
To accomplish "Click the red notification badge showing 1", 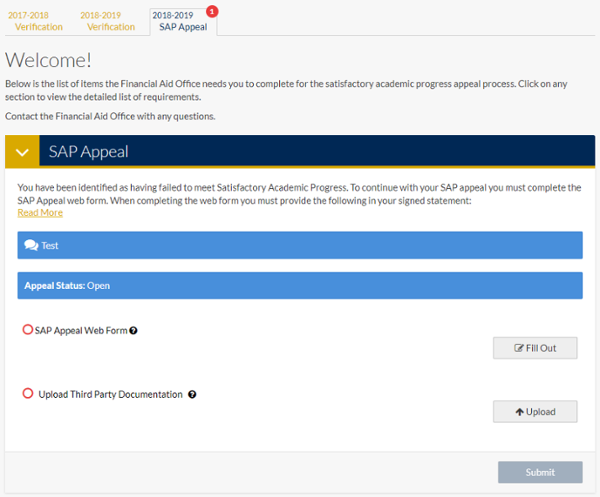I will (x=212, y=11).
